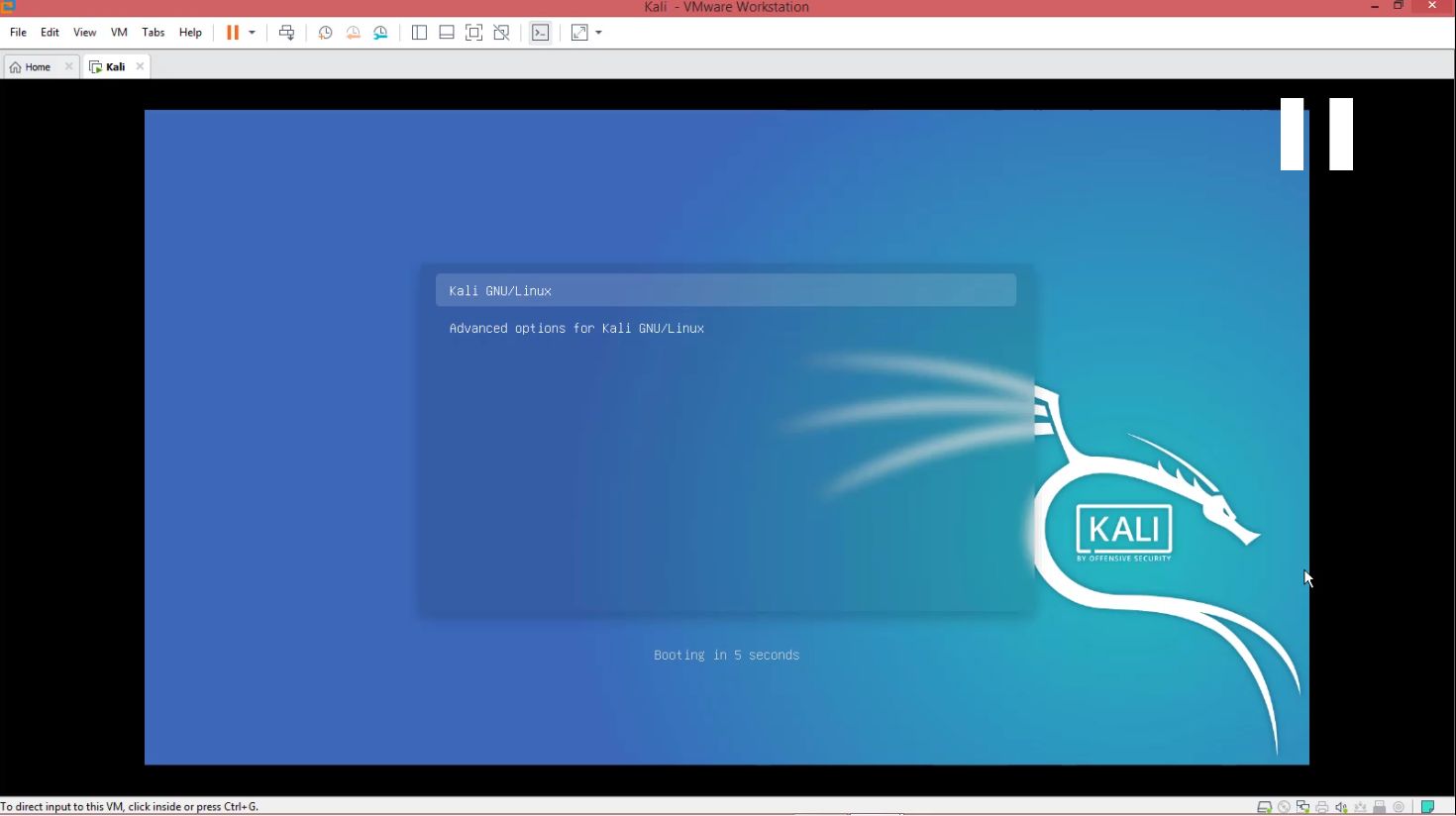Viewport: 1456px width, 816px height.
Task: Click the hard disk status icon
Action: tap(1265, 807)
